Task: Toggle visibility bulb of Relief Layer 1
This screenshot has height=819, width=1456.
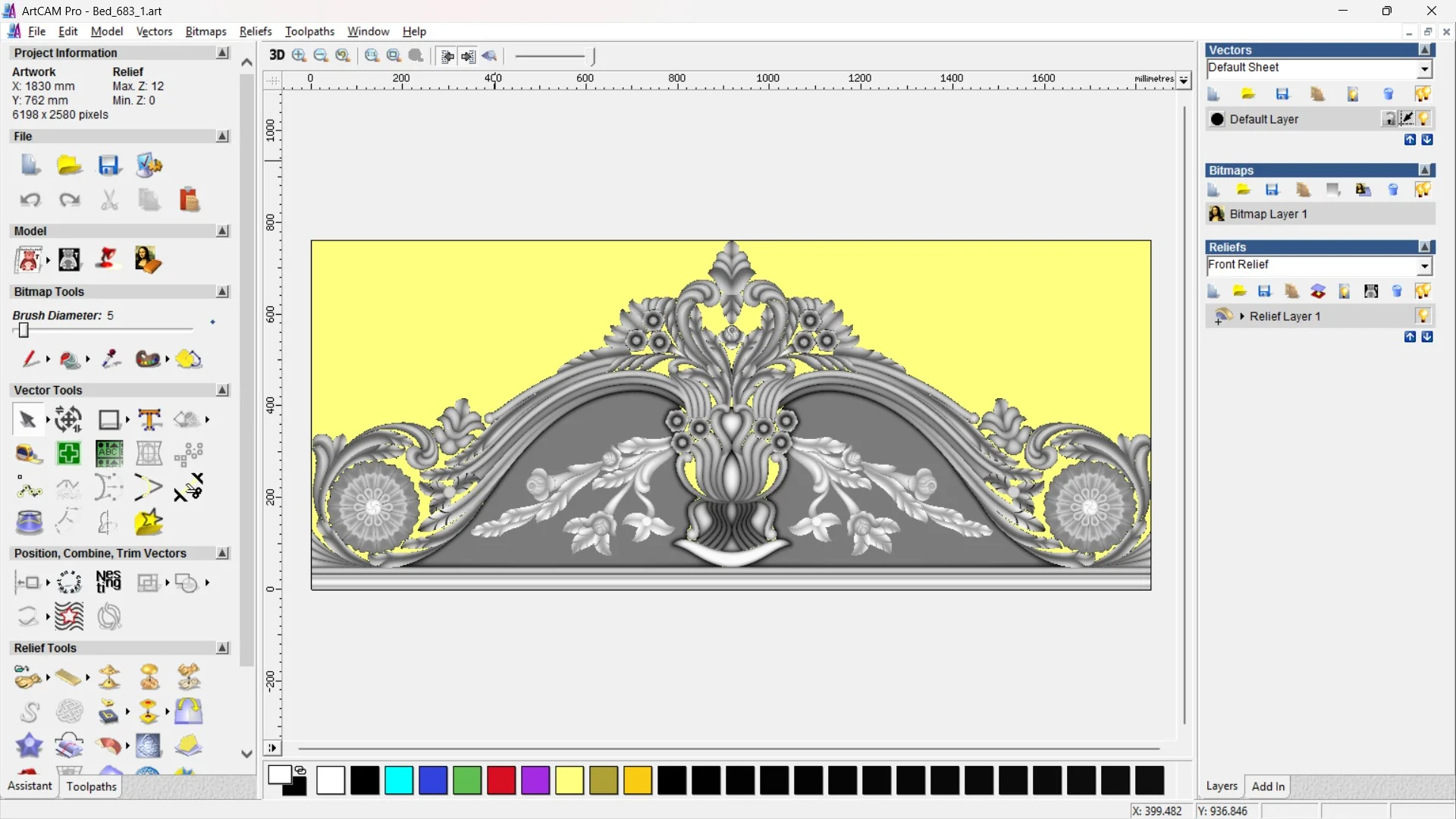Action: click(x=1423, y=315)
